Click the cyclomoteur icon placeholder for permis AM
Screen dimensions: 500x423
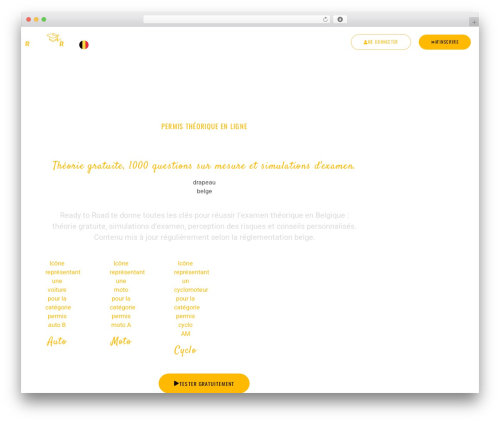pos(191,298)
